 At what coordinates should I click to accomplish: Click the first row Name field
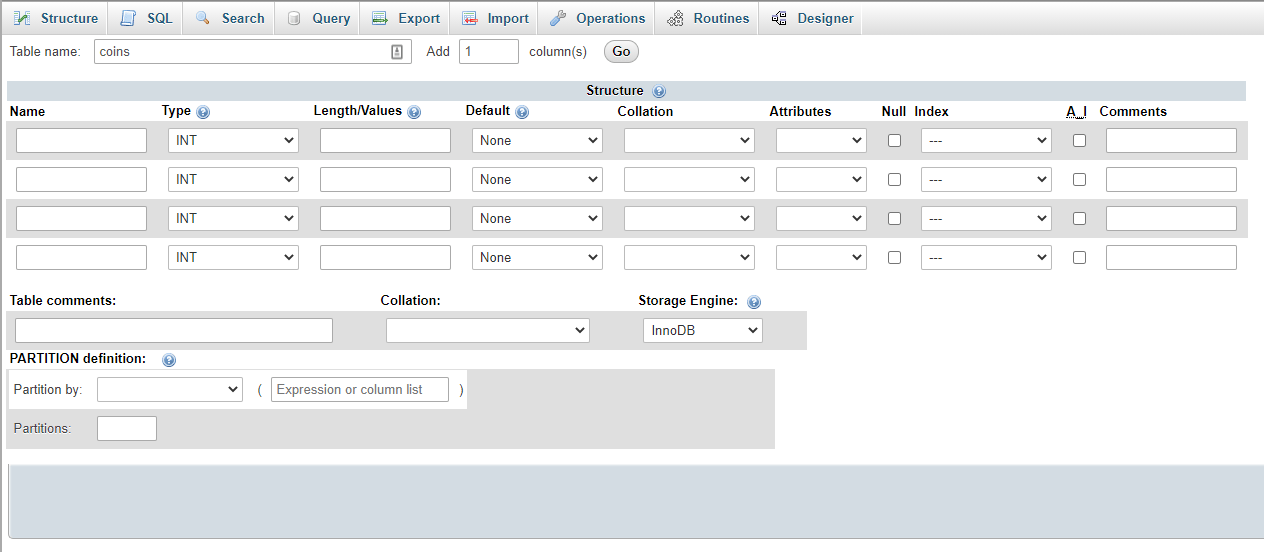(x=81, y=141)
